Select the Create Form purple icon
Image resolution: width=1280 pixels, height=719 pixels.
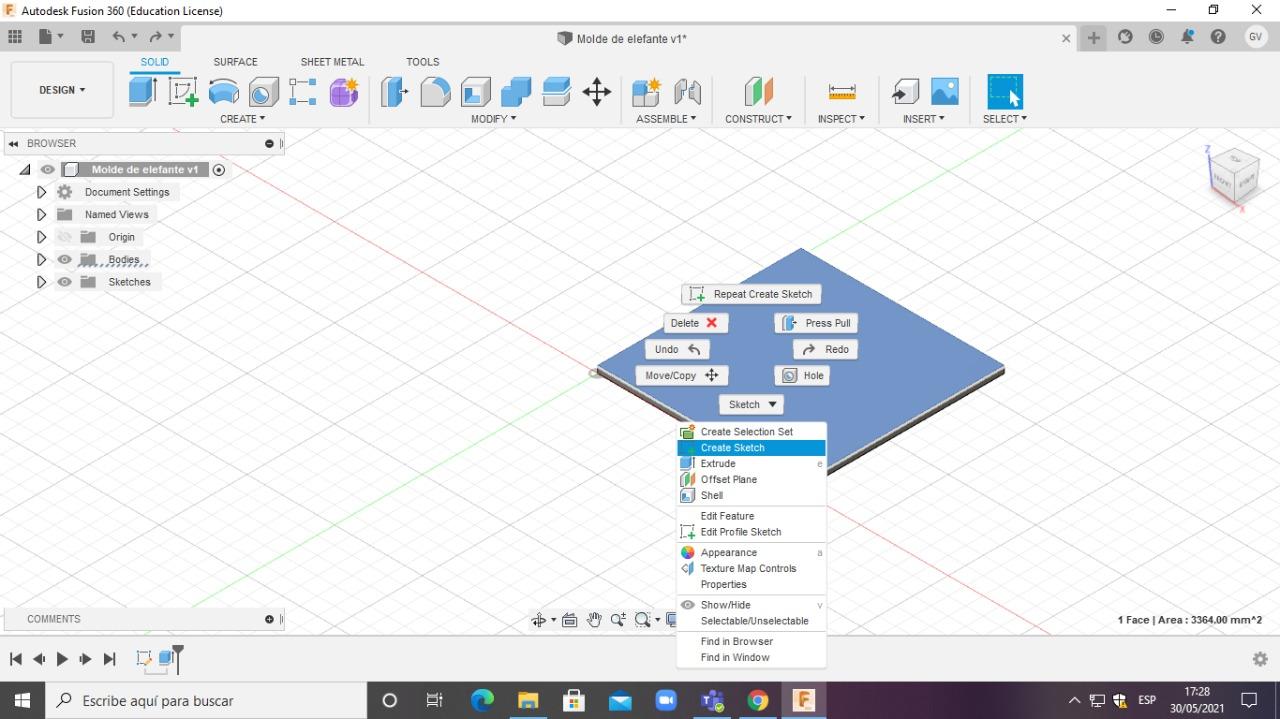point(344,92)
